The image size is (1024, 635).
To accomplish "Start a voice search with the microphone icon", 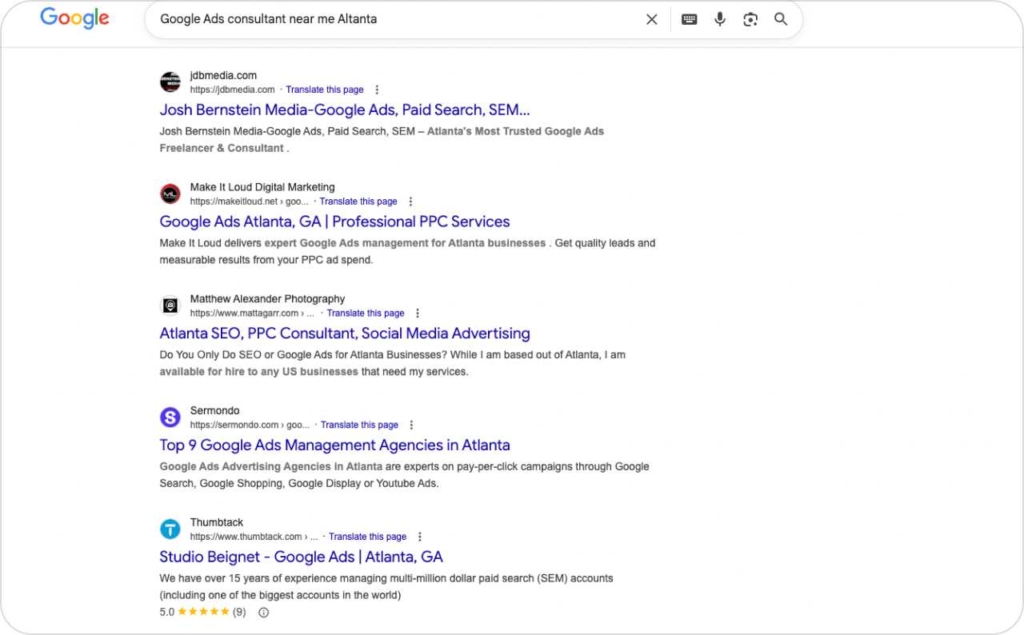I will (x=720, y=19).
